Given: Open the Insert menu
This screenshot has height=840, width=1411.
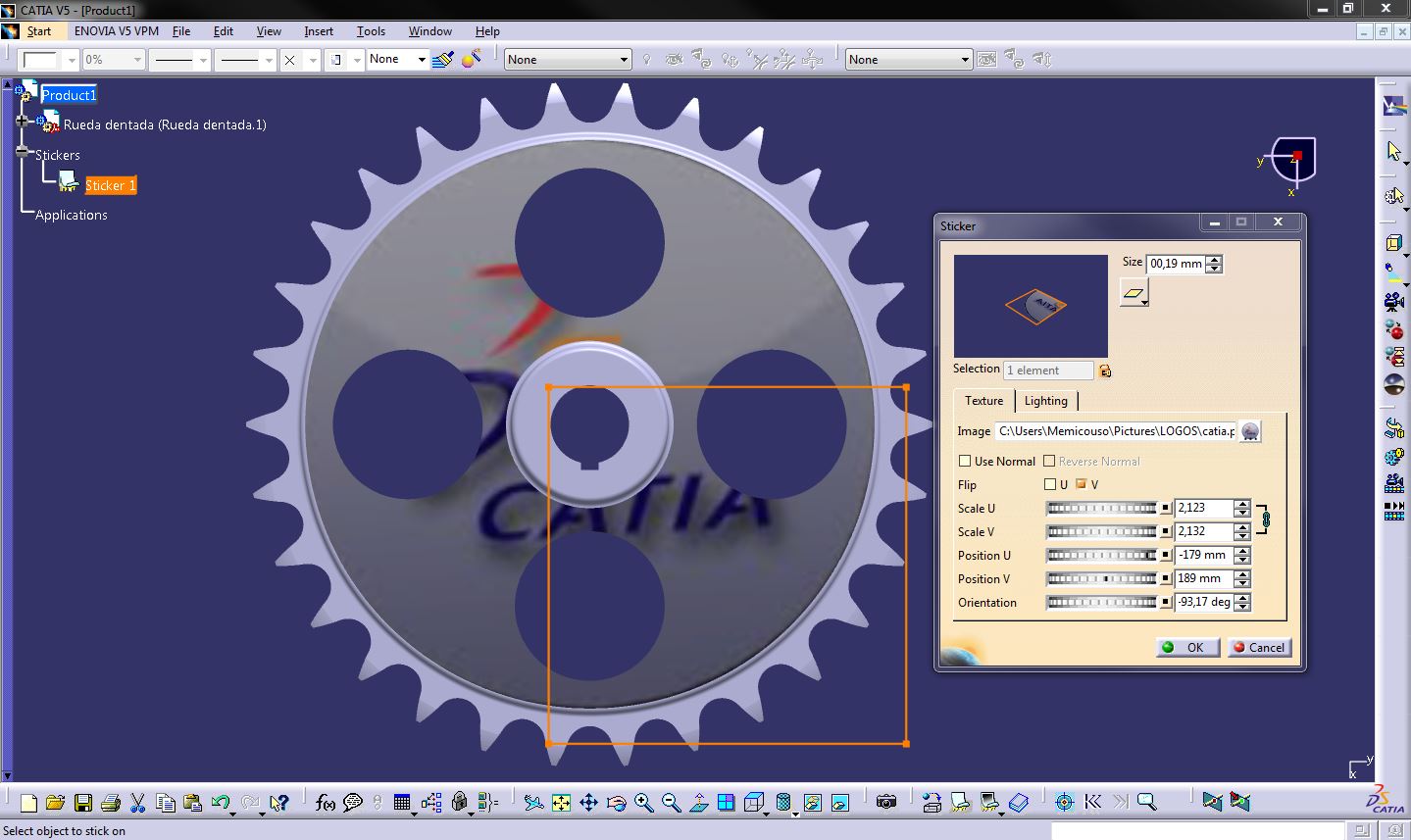Looking at the screenshot, I should tap(319, 31).
